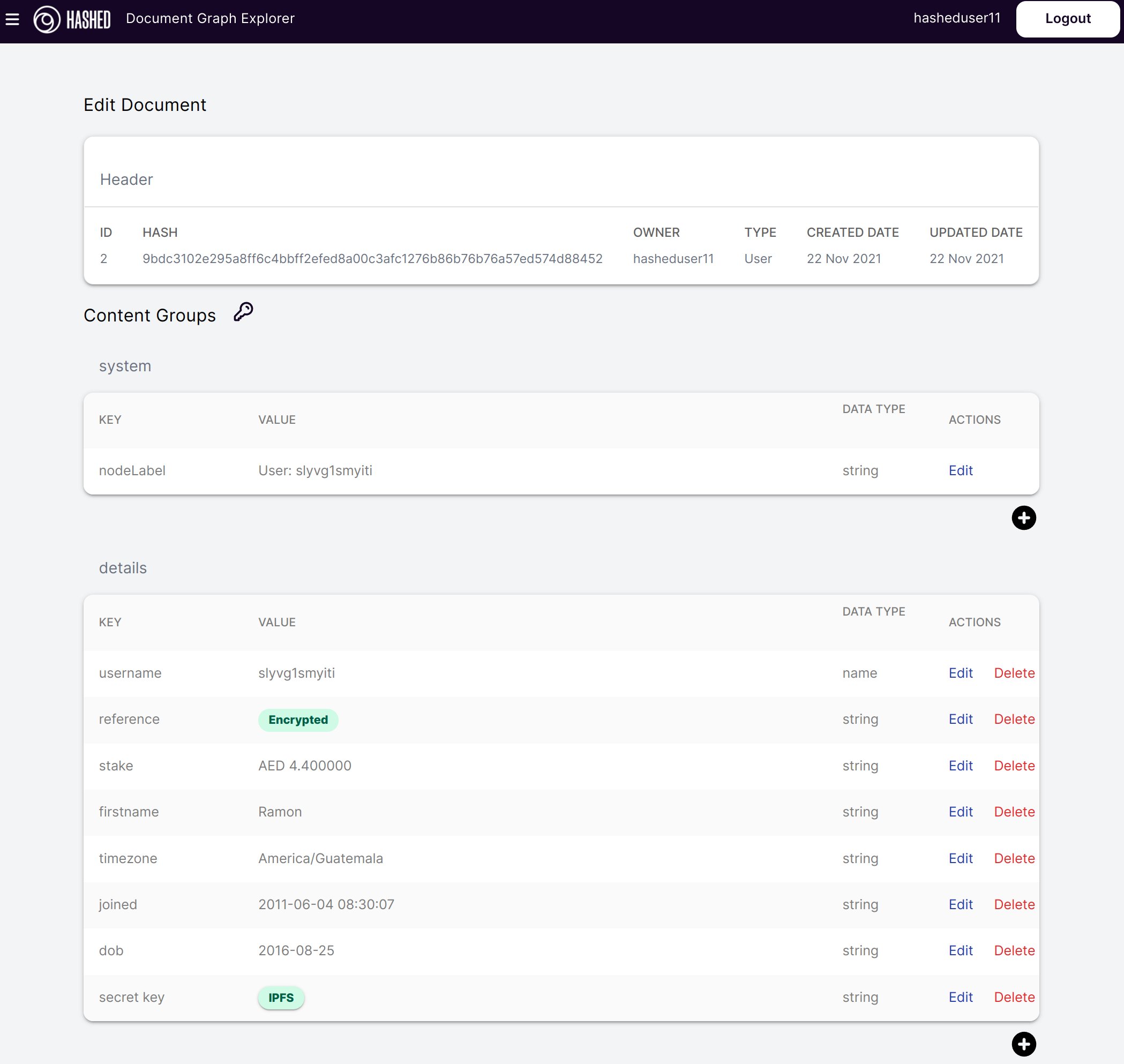Image resolution: width=1124 pixels, height=1064 pixels.
Task: Click Delete action for stake field
Action: (x=1014, y=765)
